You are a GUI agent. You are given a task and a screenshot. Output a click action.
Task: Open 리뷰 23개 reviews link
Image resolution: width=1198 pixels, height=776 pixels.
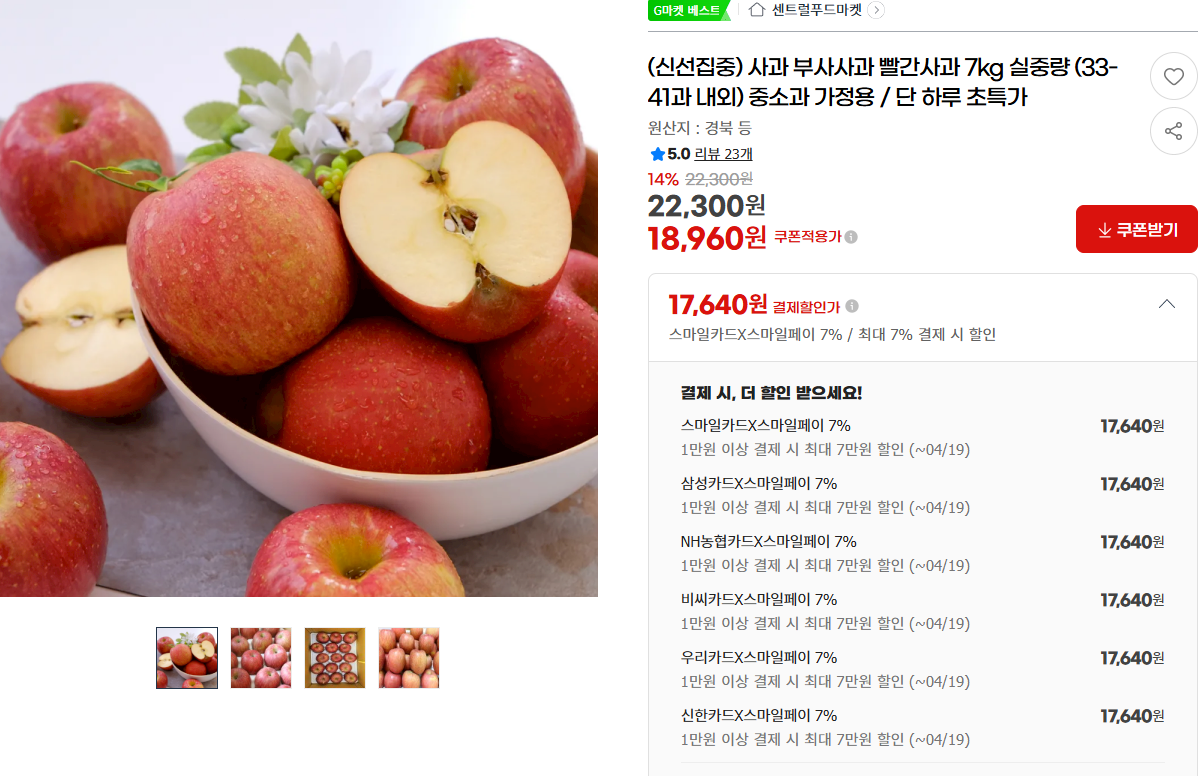[723, 154]
